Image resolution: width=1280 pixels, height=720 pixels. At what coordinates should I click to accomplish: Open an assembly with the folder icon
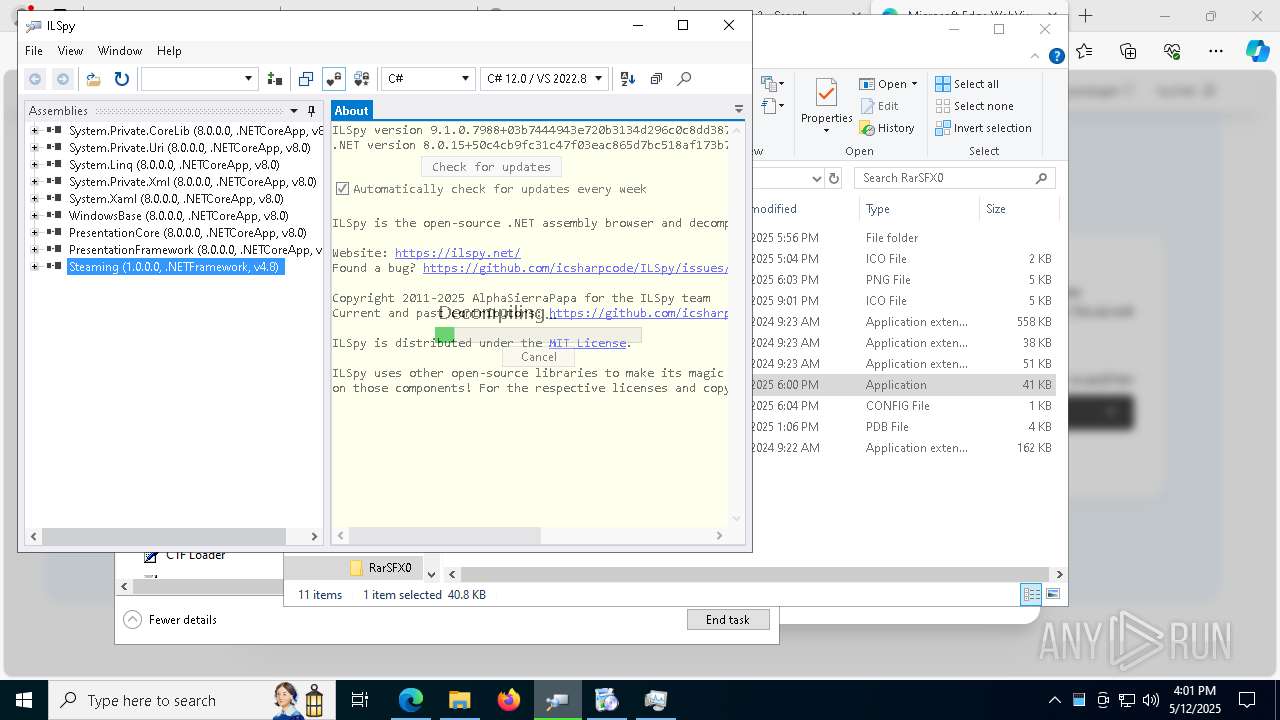[x=93, y=79]
